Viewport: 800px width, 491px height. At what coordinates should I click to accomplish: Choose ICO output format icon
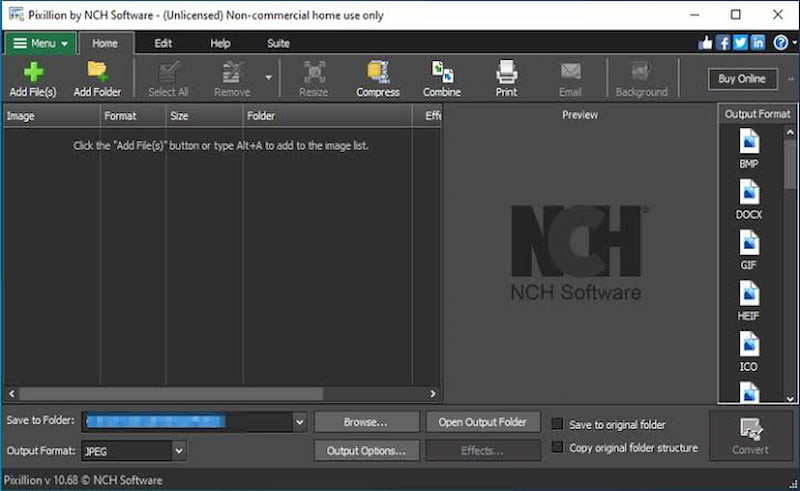click(748, 351)
